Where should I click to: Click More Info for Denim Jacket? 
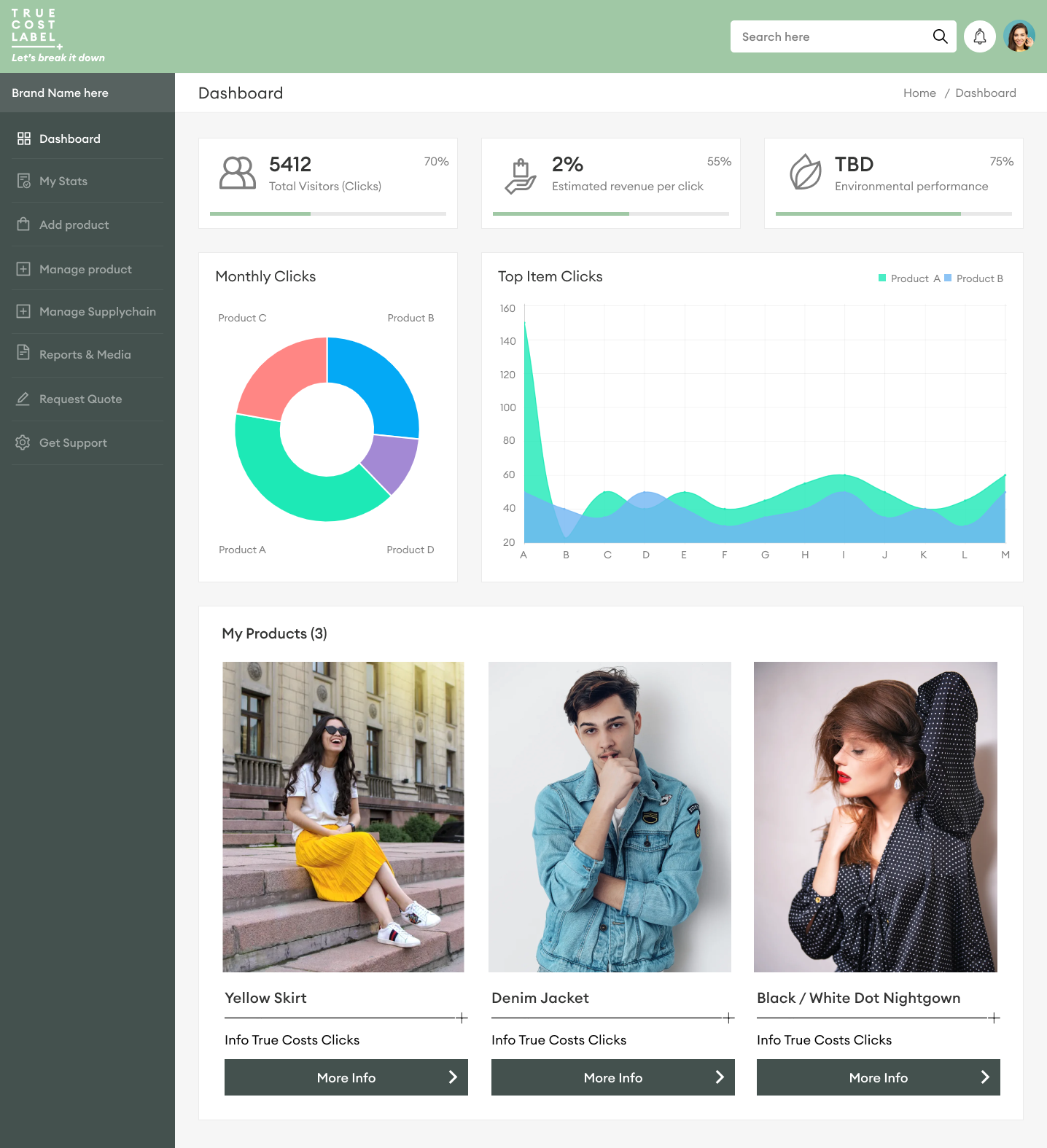click(613, 1077)
